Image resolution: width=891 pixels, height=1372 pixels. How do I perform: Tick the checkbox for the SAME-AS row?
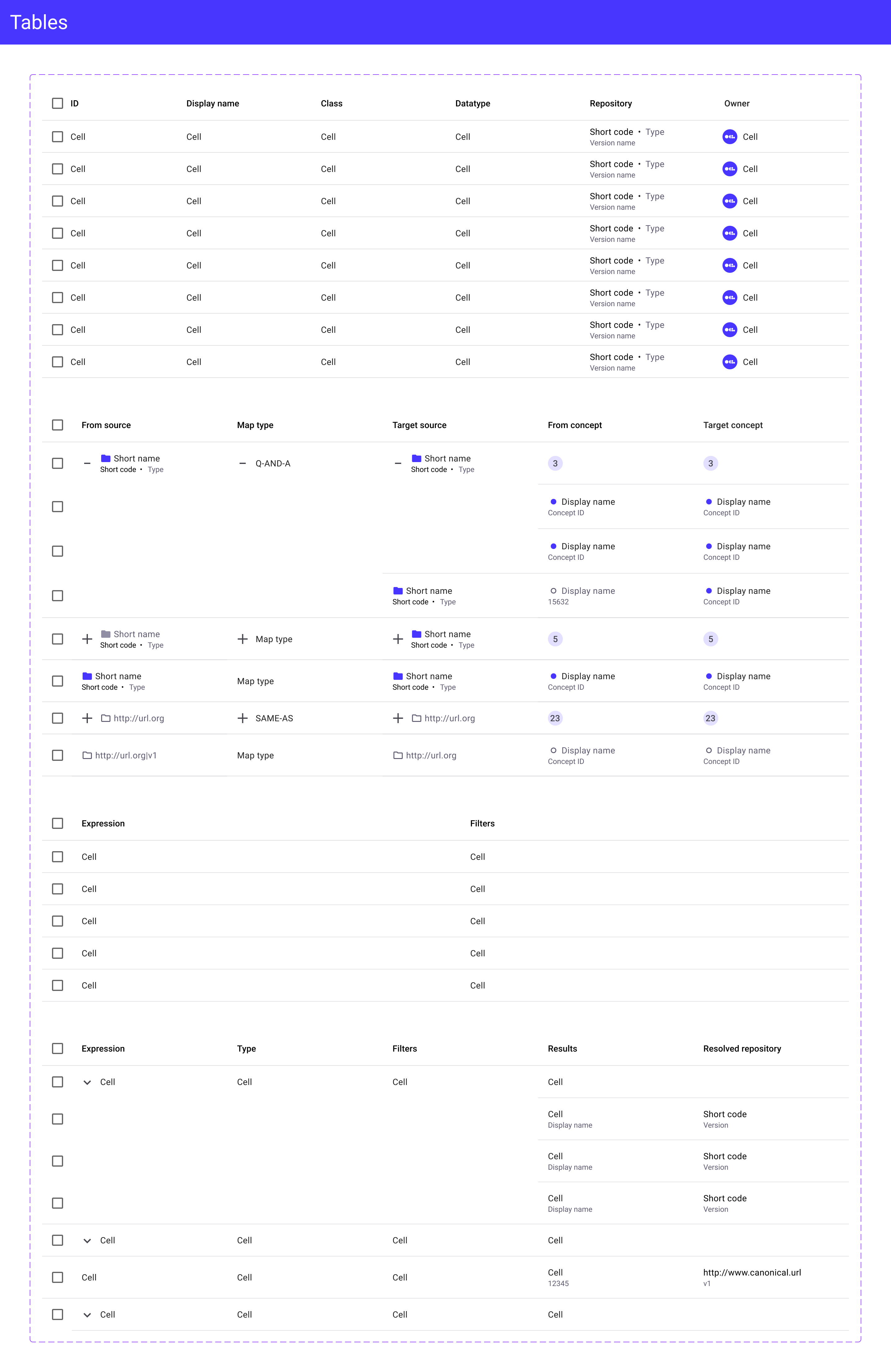coord(58,718)
